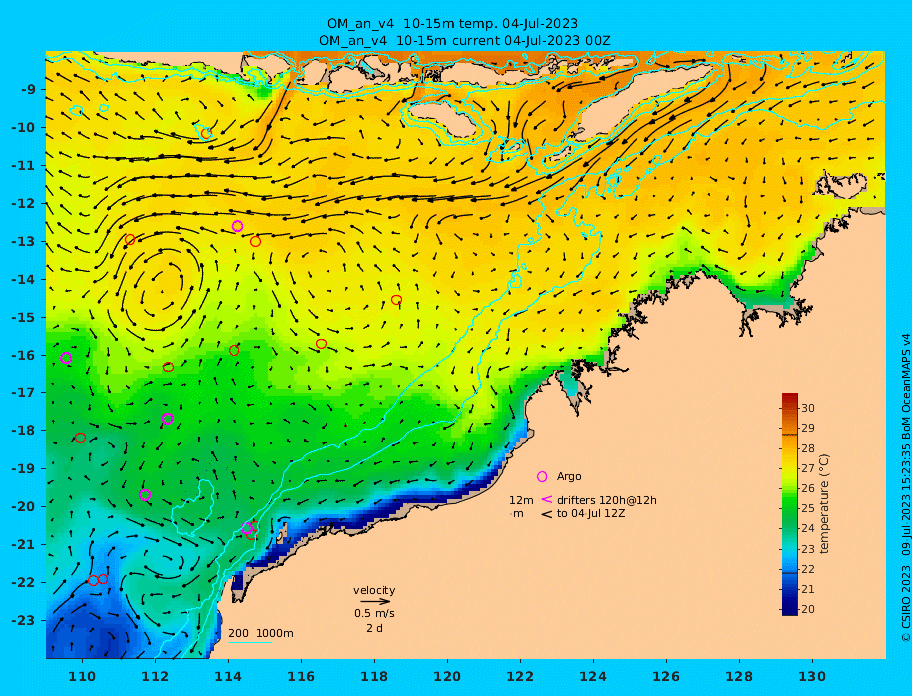Click the '2 d' text under velocity scale
Viewport: 912px width, 696px height.
point(375,628)
